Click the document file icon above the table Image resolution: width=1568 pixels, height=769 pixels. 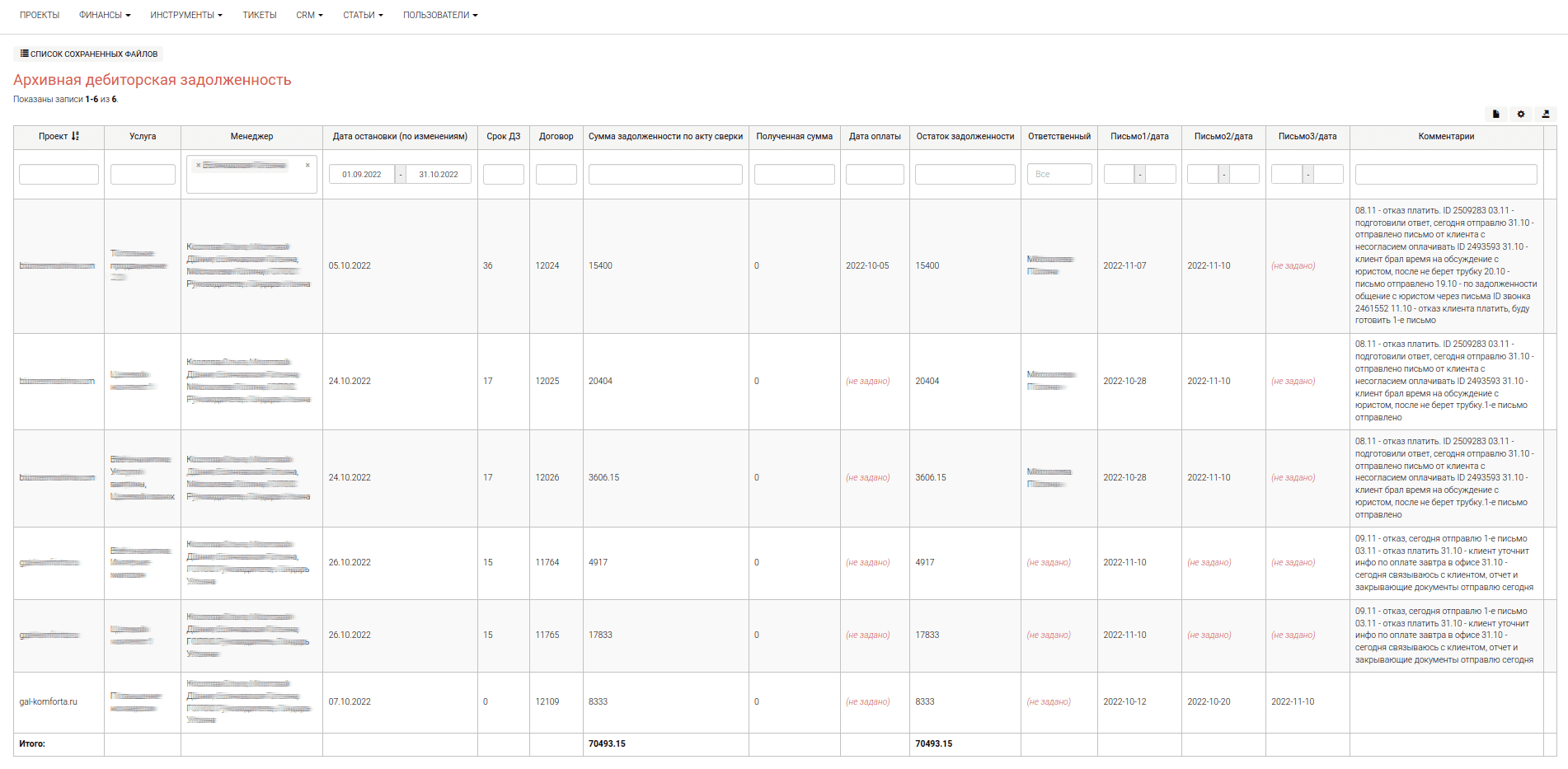tap(1495, 115)
